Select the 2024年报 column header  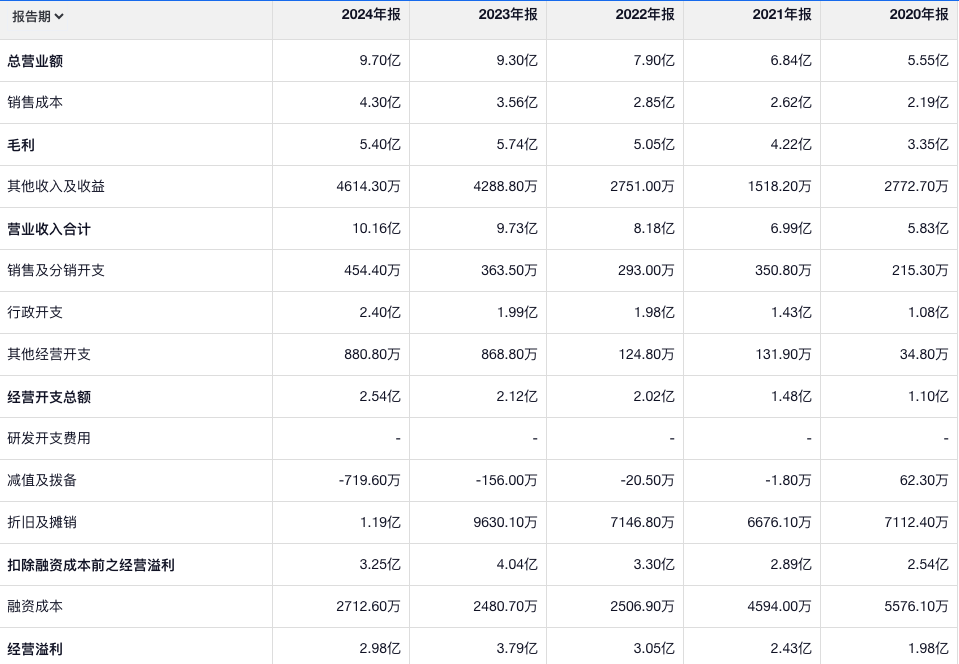[371, 15]
